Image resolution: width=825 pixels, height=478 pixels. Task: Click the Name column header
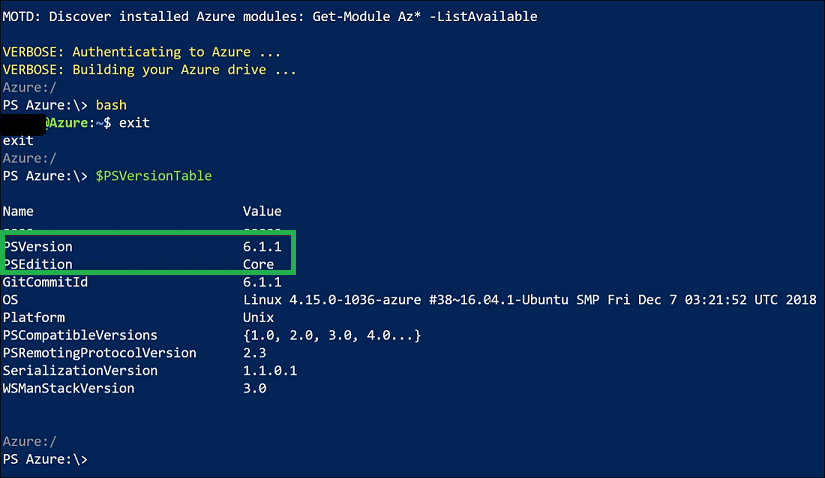coord(18,211)
